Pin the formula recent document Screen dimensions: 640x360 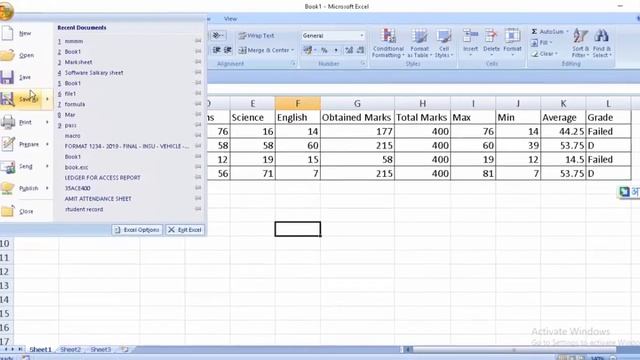coord(198,104)
